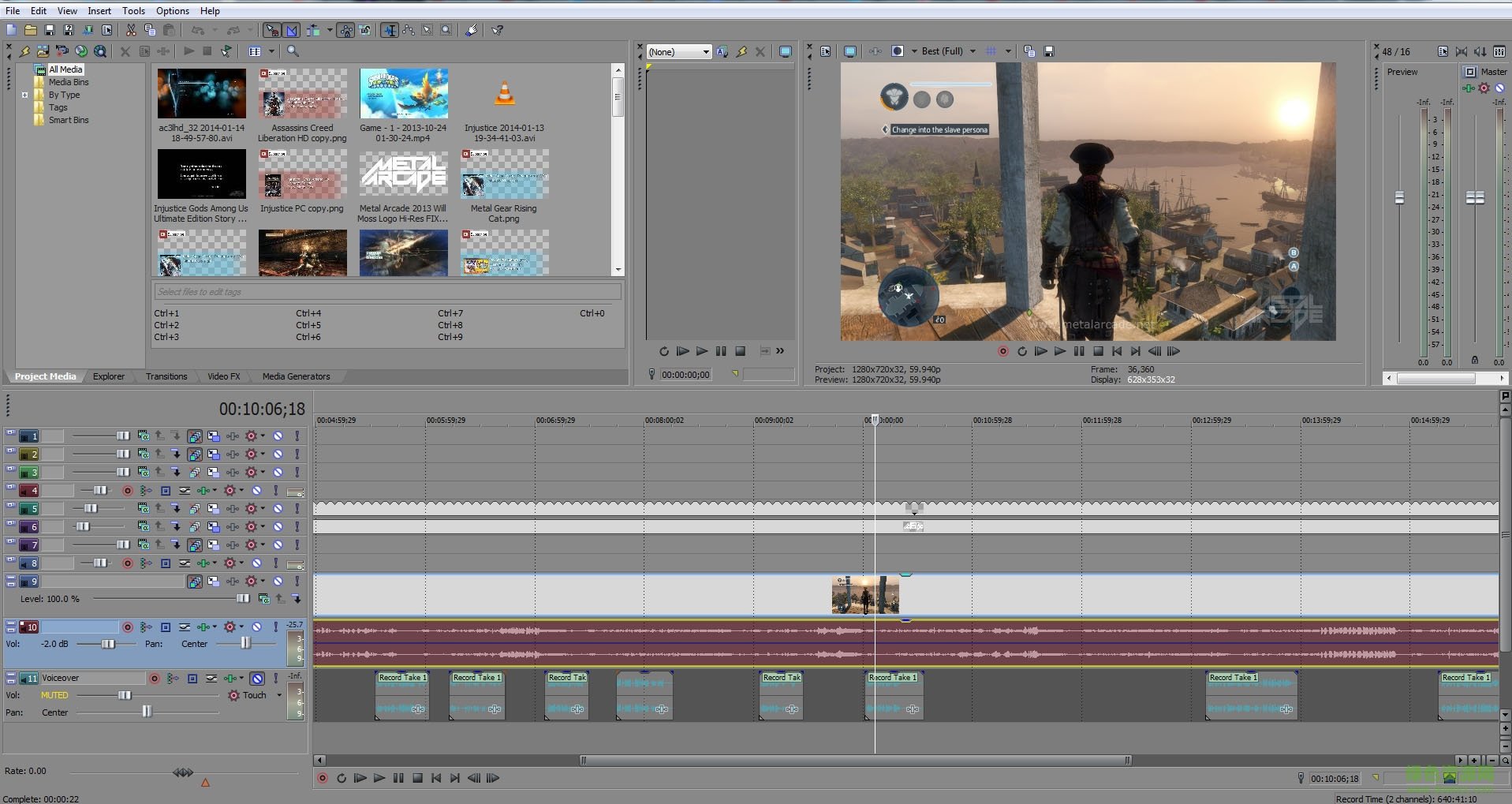Open the (None) plug-in chain dropdown
Viewport: 1512px width, 804px height.
[707, 51]
